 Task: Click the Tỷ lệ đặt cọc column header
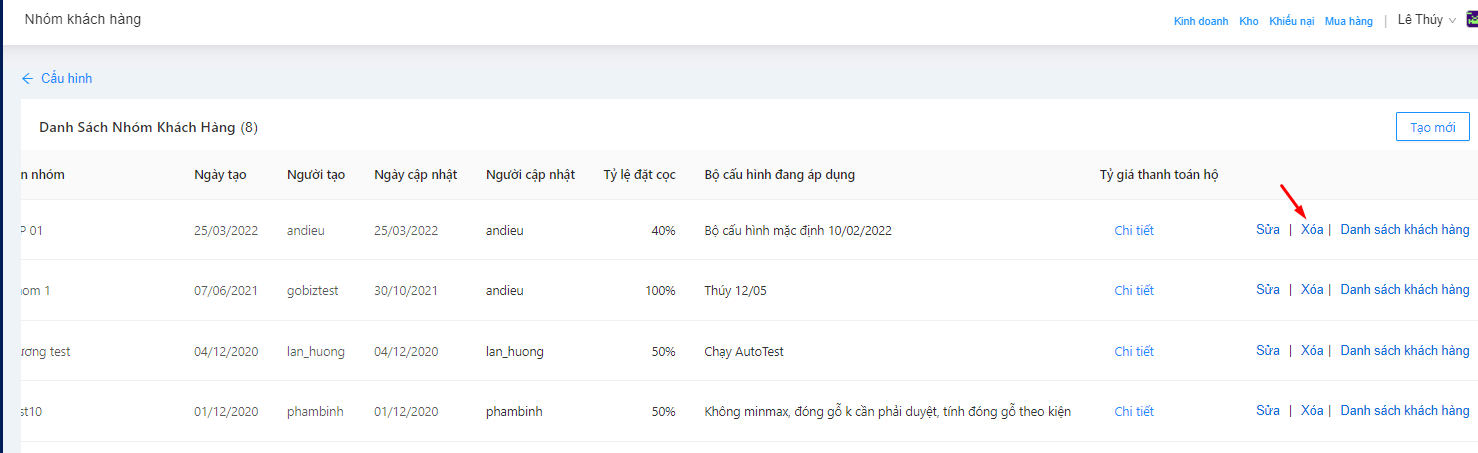[639, 175]
